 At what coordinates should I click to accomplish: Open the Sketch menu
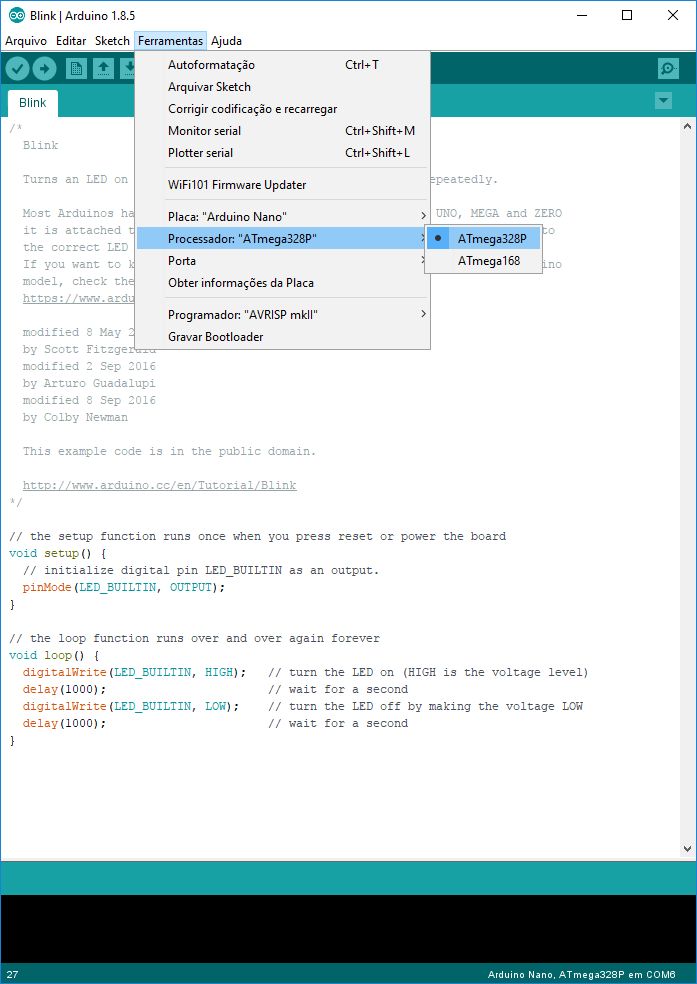click(112, 41)
